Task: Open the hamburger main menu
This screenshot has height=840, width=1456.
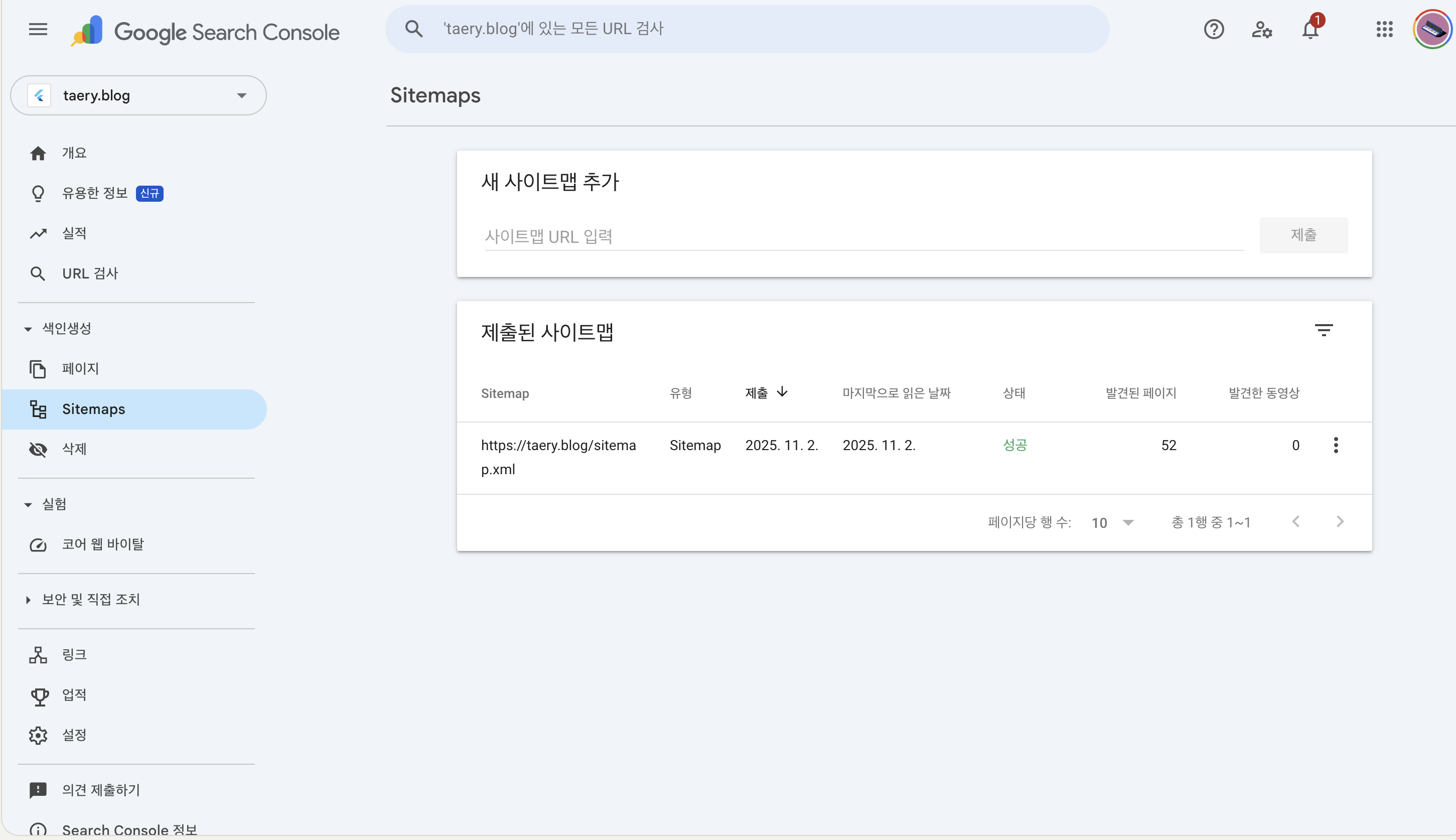Action: pos(38,30)
